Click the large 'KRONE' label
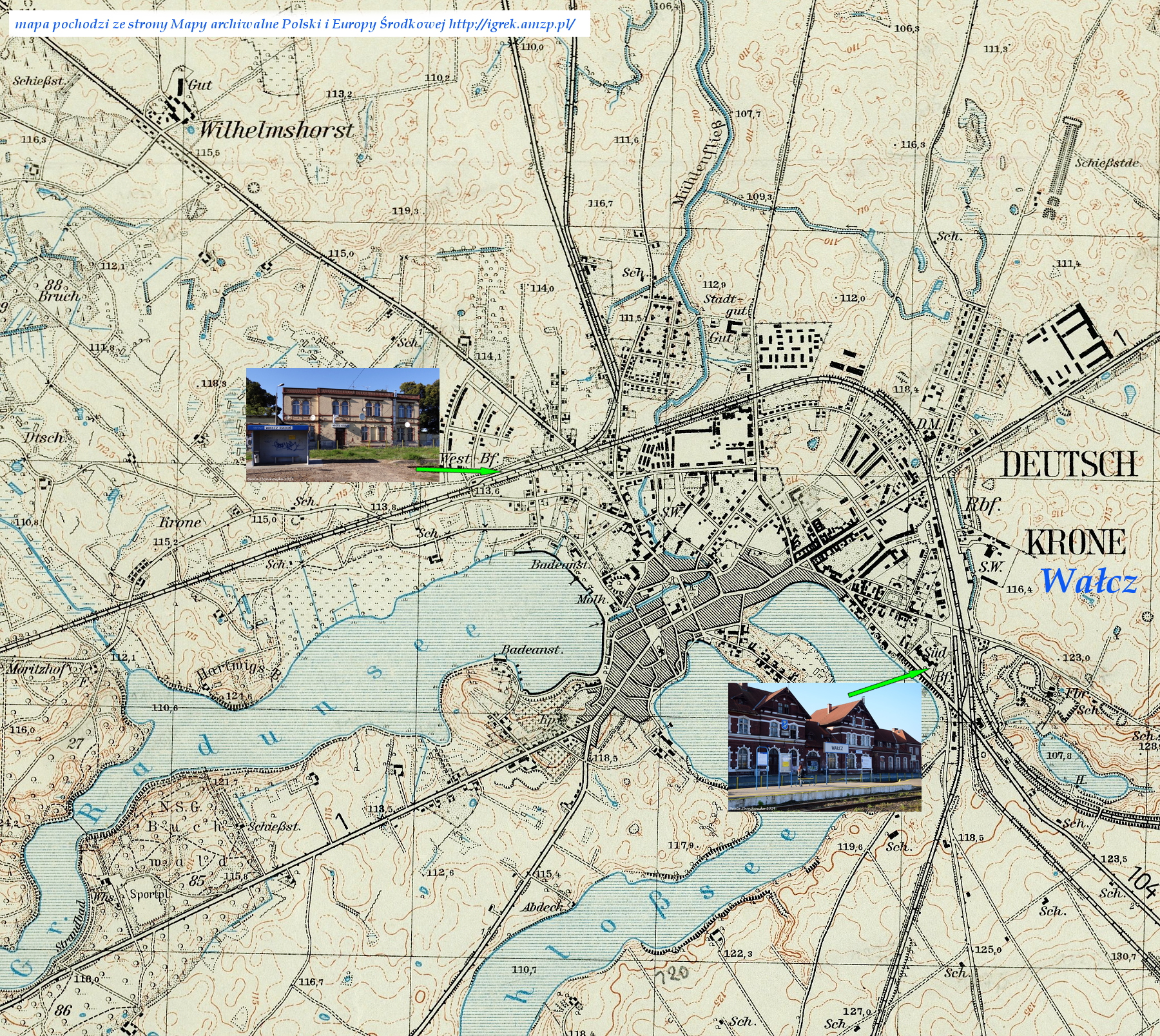Image resolution: width=1160 pixels, height=1036 pixels. (1075, 542)
